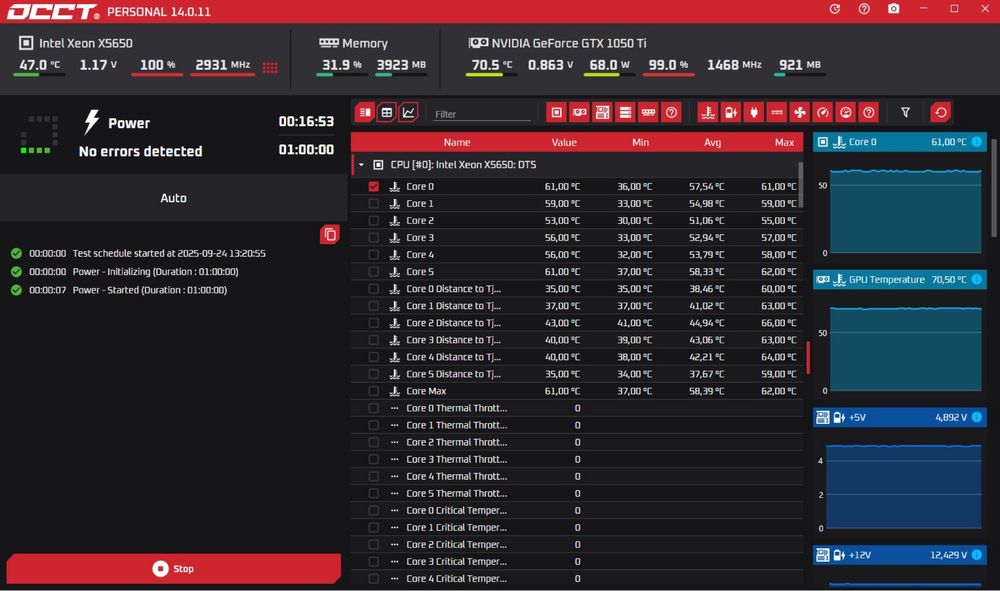
Task: Sort by the Min column header
Action: pos(640,142)
